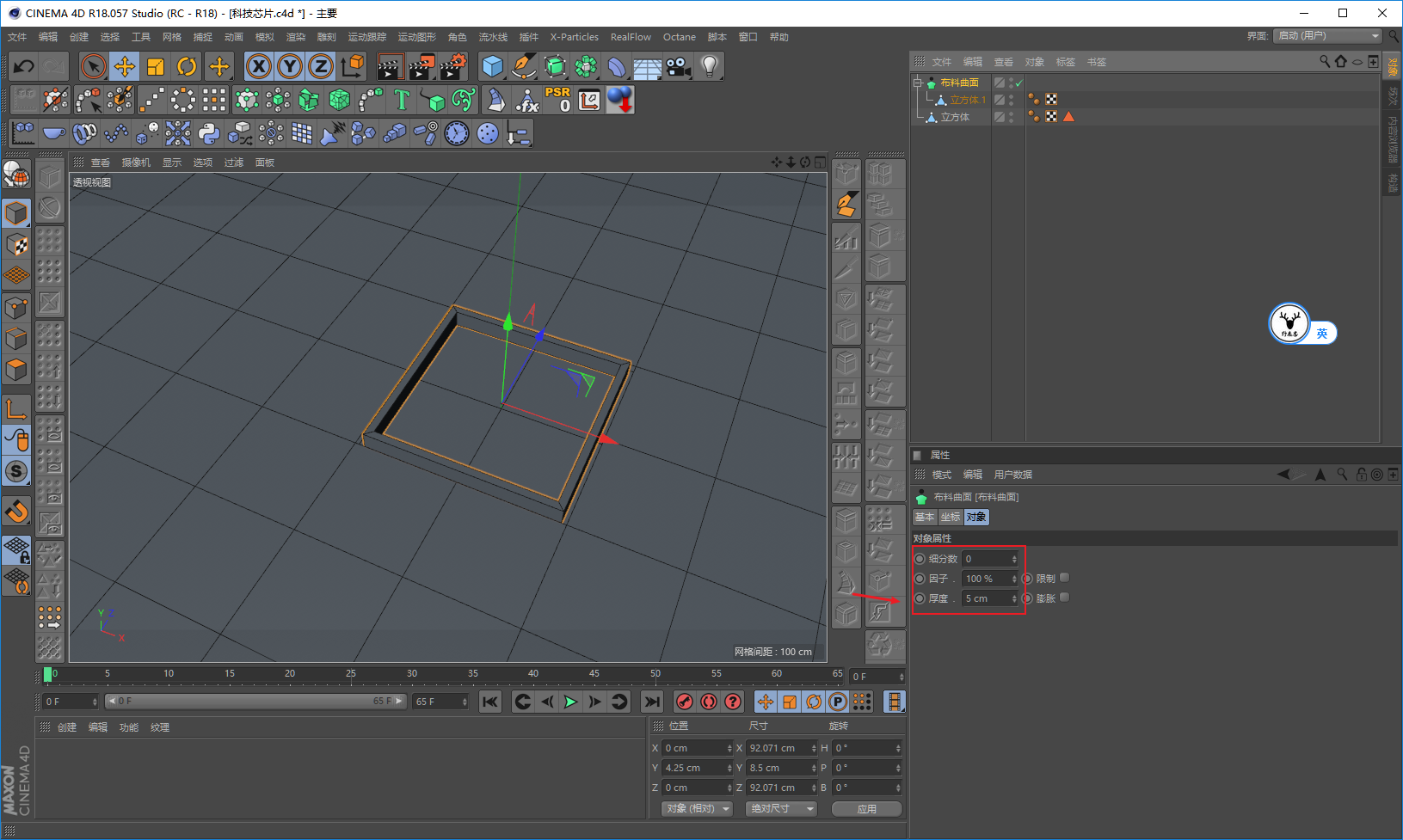The height and width of the screenshot is (840, 1403).
Task: Open the Pen spline tool
Action: [524, 66]
